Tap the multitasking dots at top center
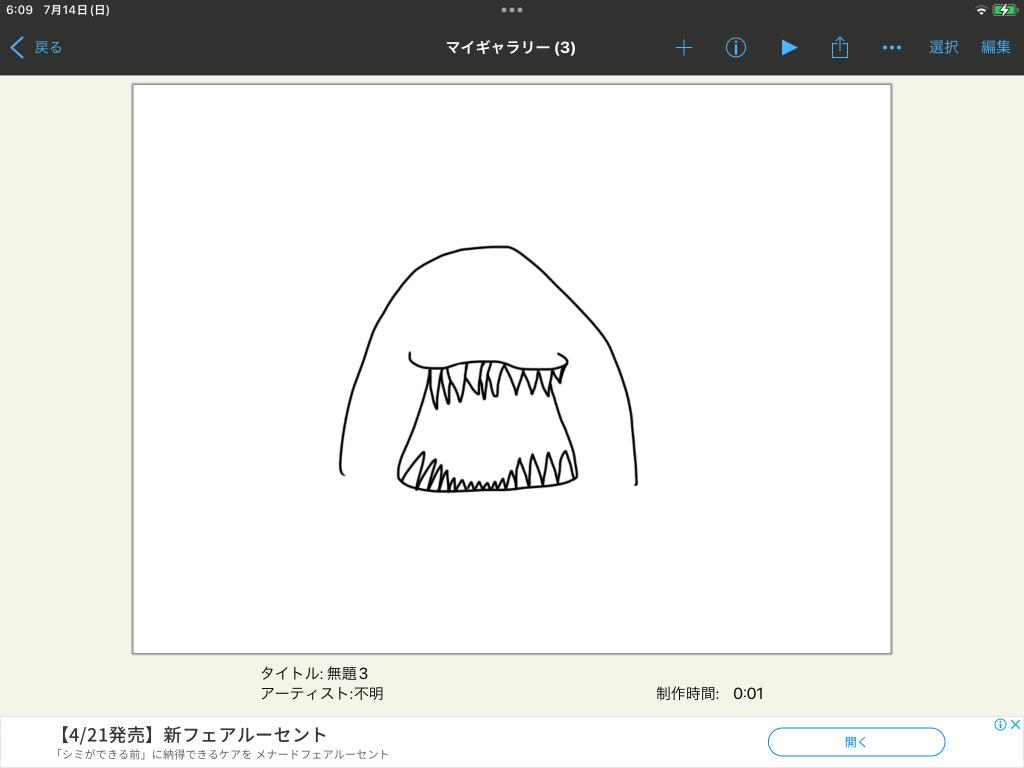 [511, 10]
